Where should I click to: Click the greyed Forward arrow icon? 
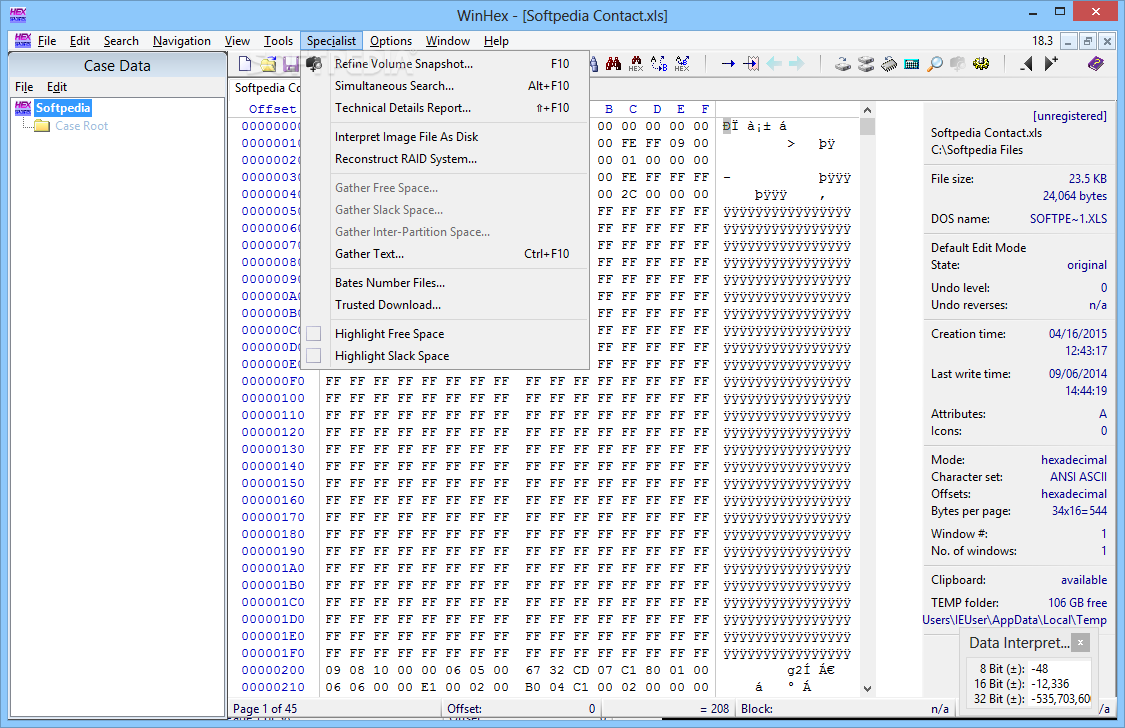pyautogui.click(x=796, y=64)
